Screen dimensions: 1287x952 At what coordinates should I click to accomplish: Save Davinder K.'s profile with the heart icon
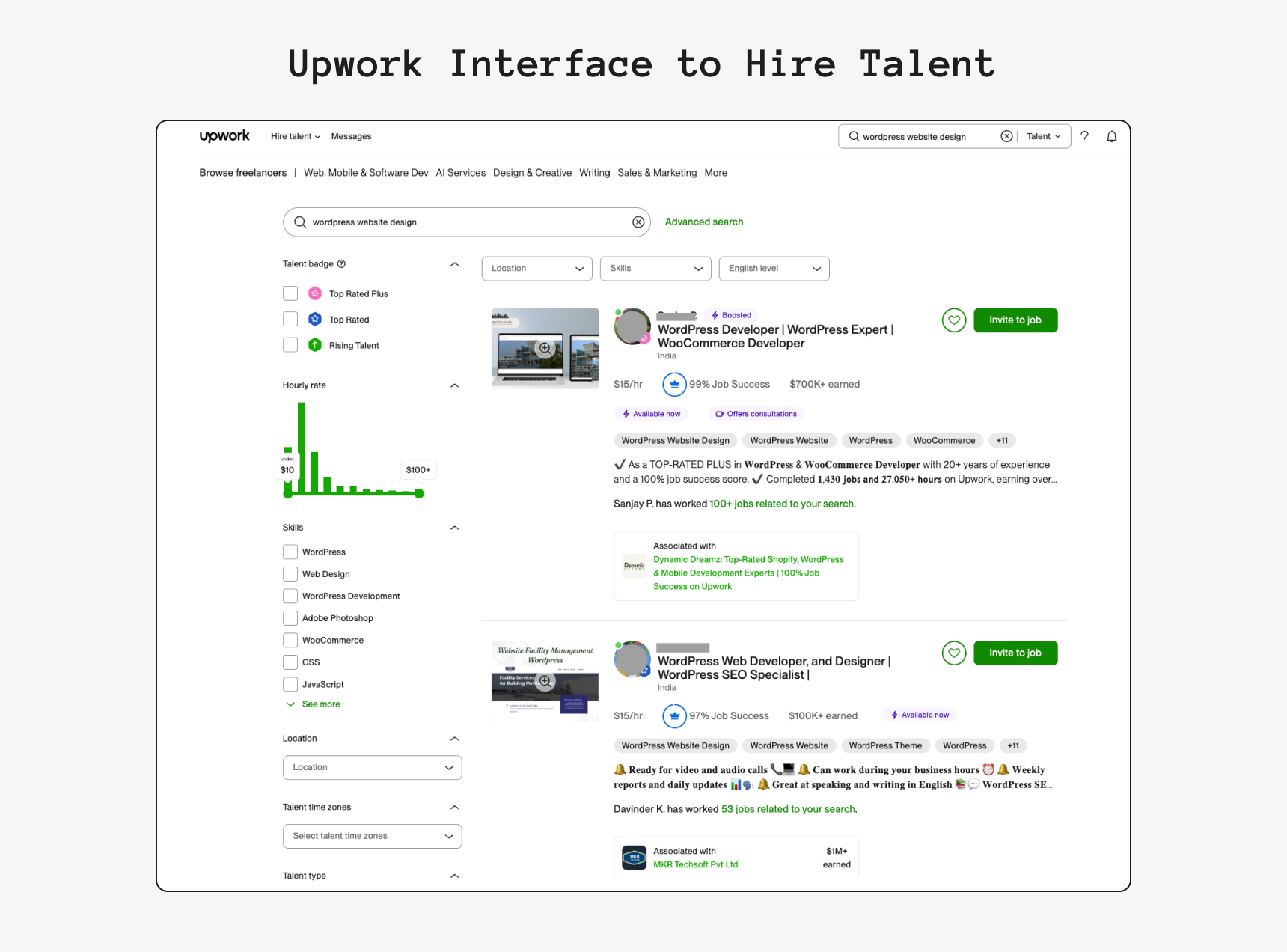click(954, 653)
